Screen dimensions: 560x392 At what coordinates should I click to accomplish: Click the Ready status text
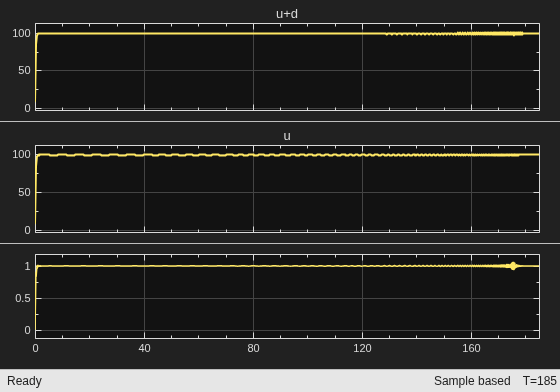pos(24,381)
